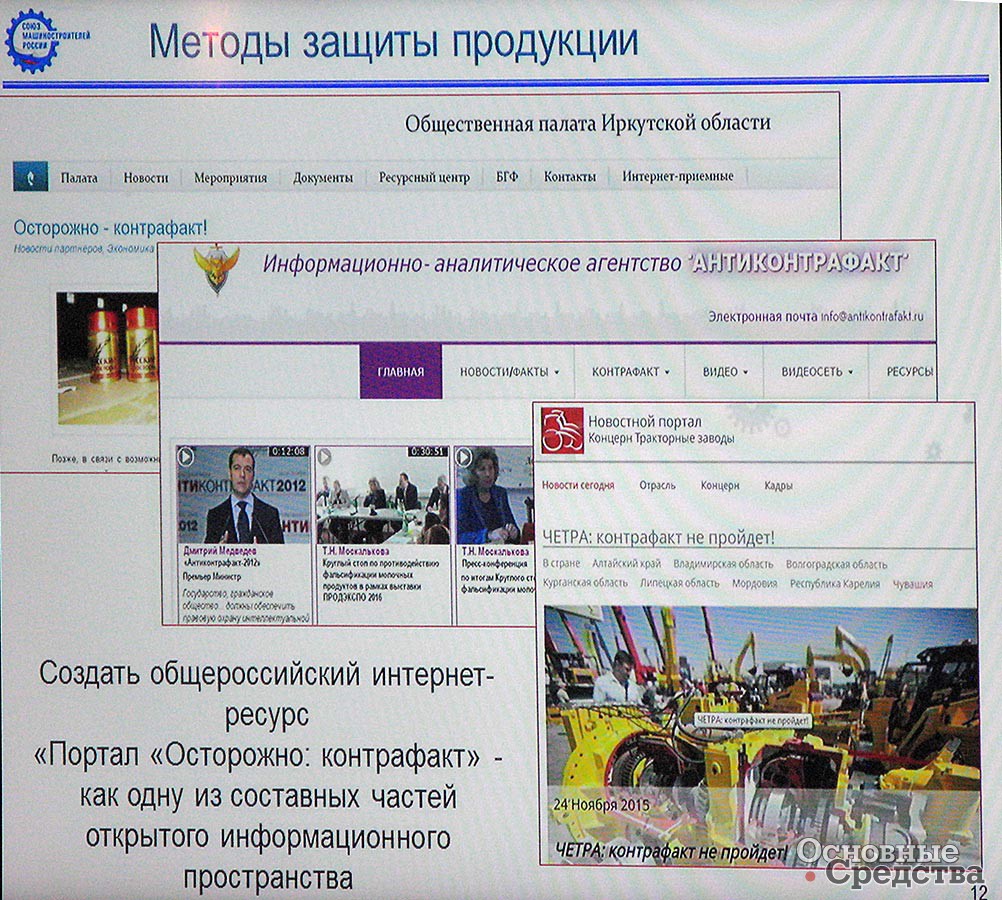Filter news by В стране
1002x900 pixels.
point(562,563)
